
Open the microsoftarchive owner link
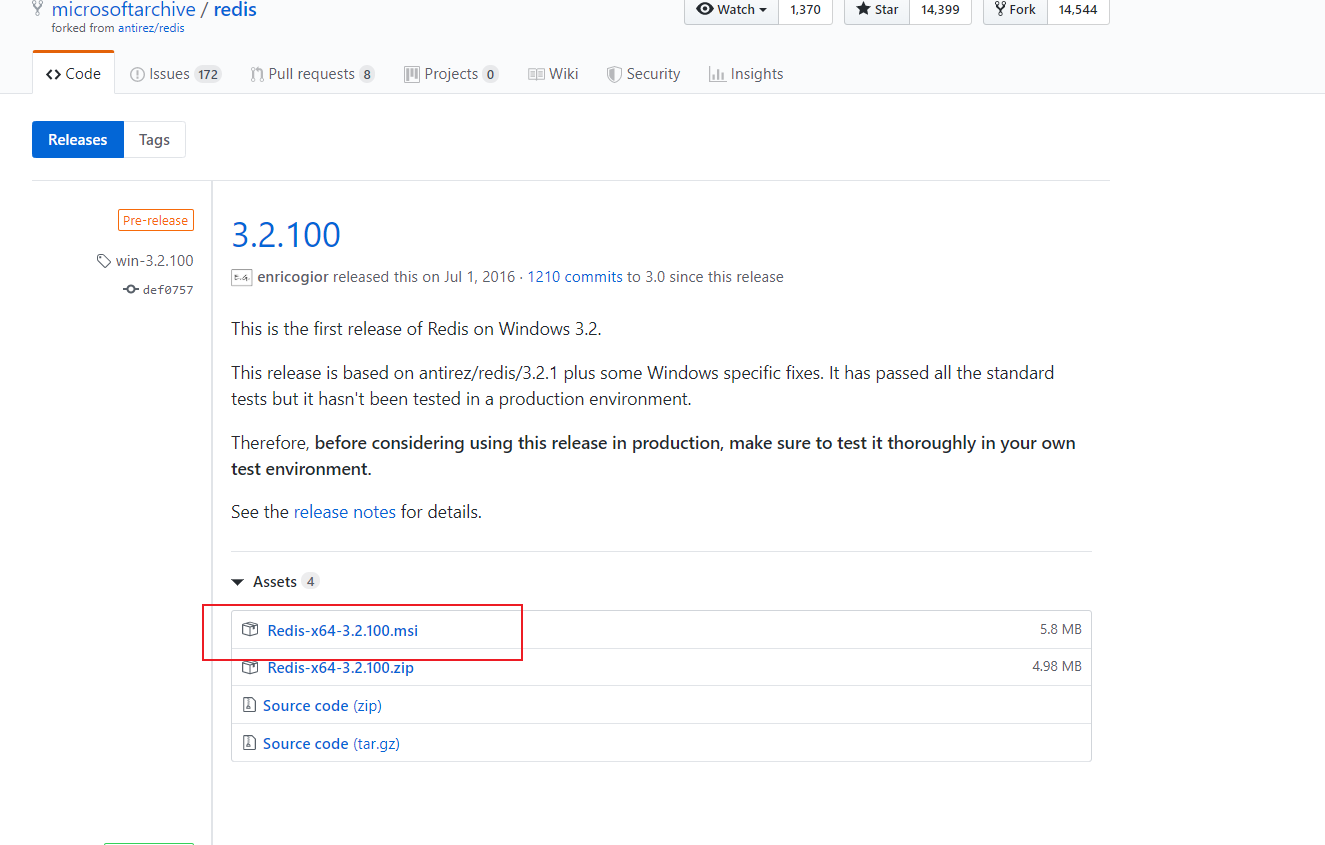pyautogui.click(x=124, y=10)
